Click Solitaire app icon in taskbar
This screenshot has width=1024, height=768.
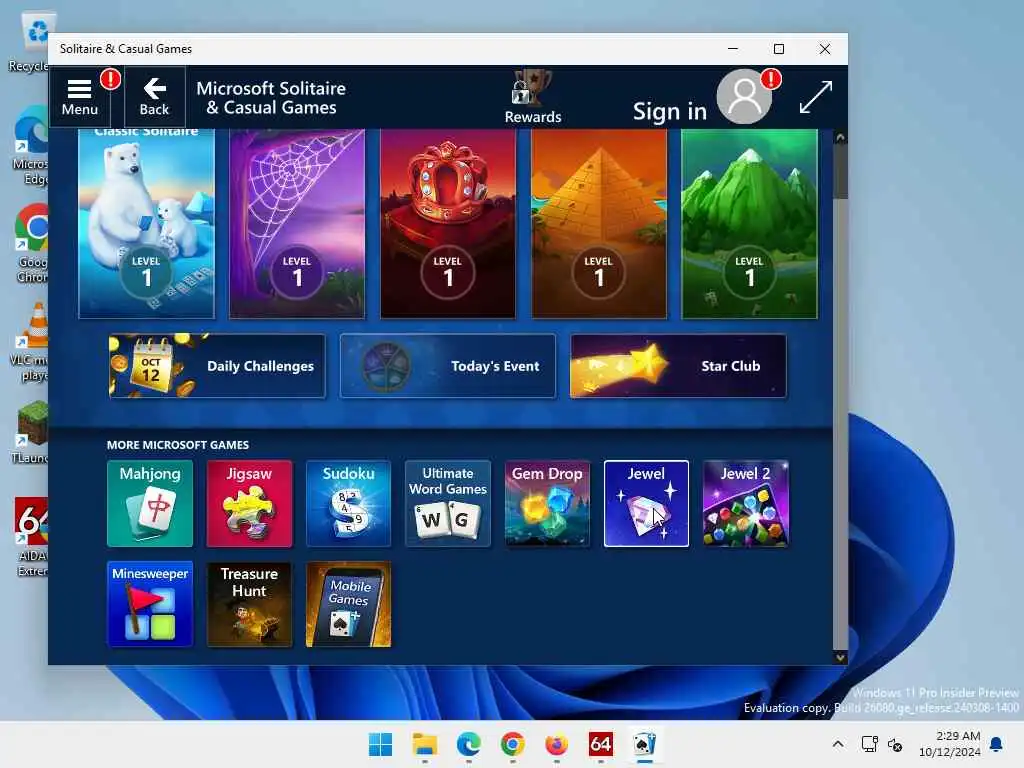pyautogui.click(x=645, y=744)
